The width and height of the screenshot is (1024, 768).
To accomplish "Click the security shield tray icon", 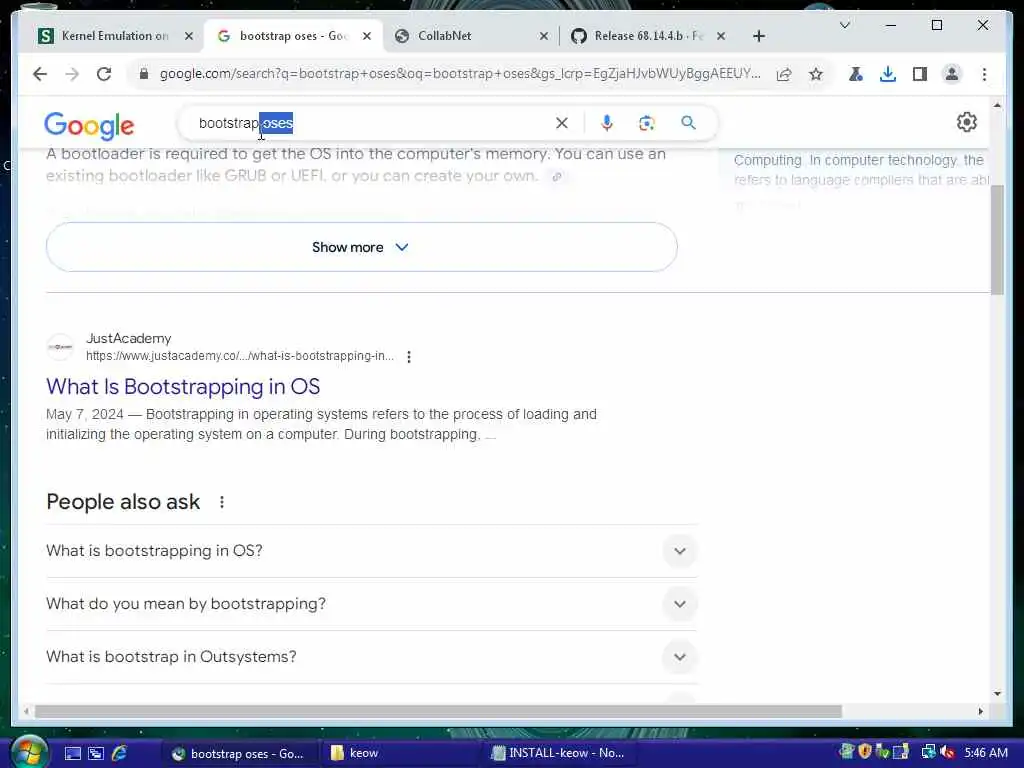I will (x=865, y=752).
